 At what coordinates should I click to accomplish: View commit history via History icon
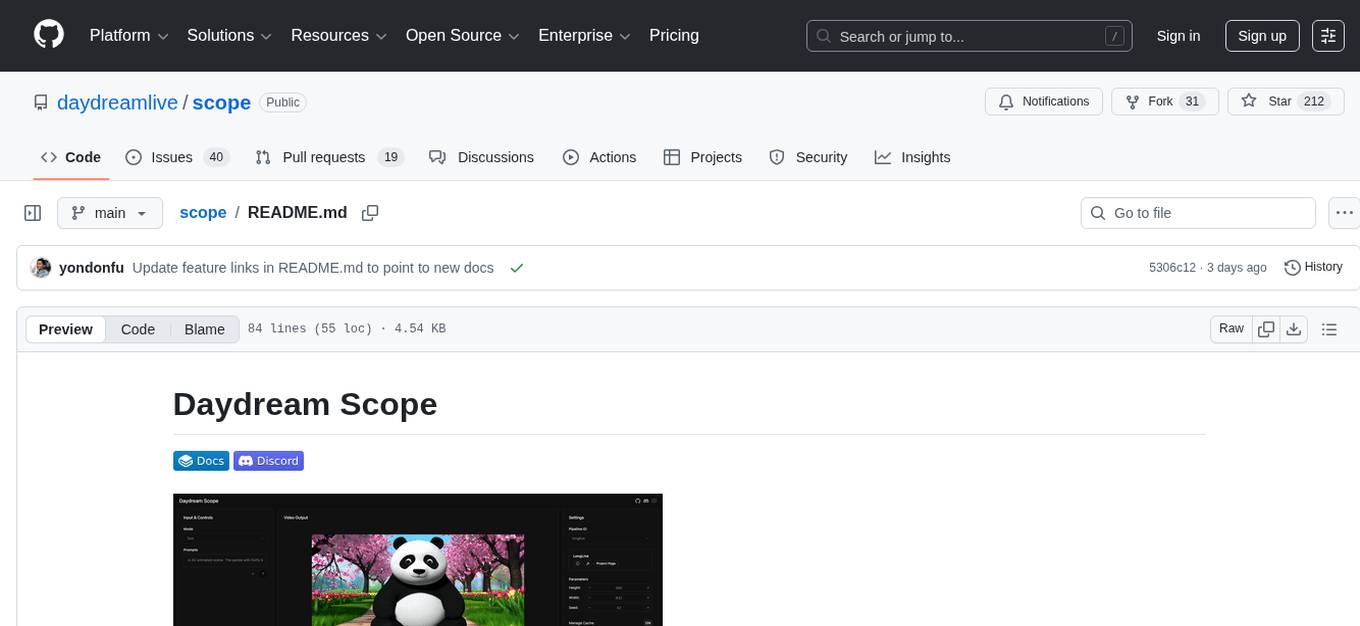click(1291, 267)
